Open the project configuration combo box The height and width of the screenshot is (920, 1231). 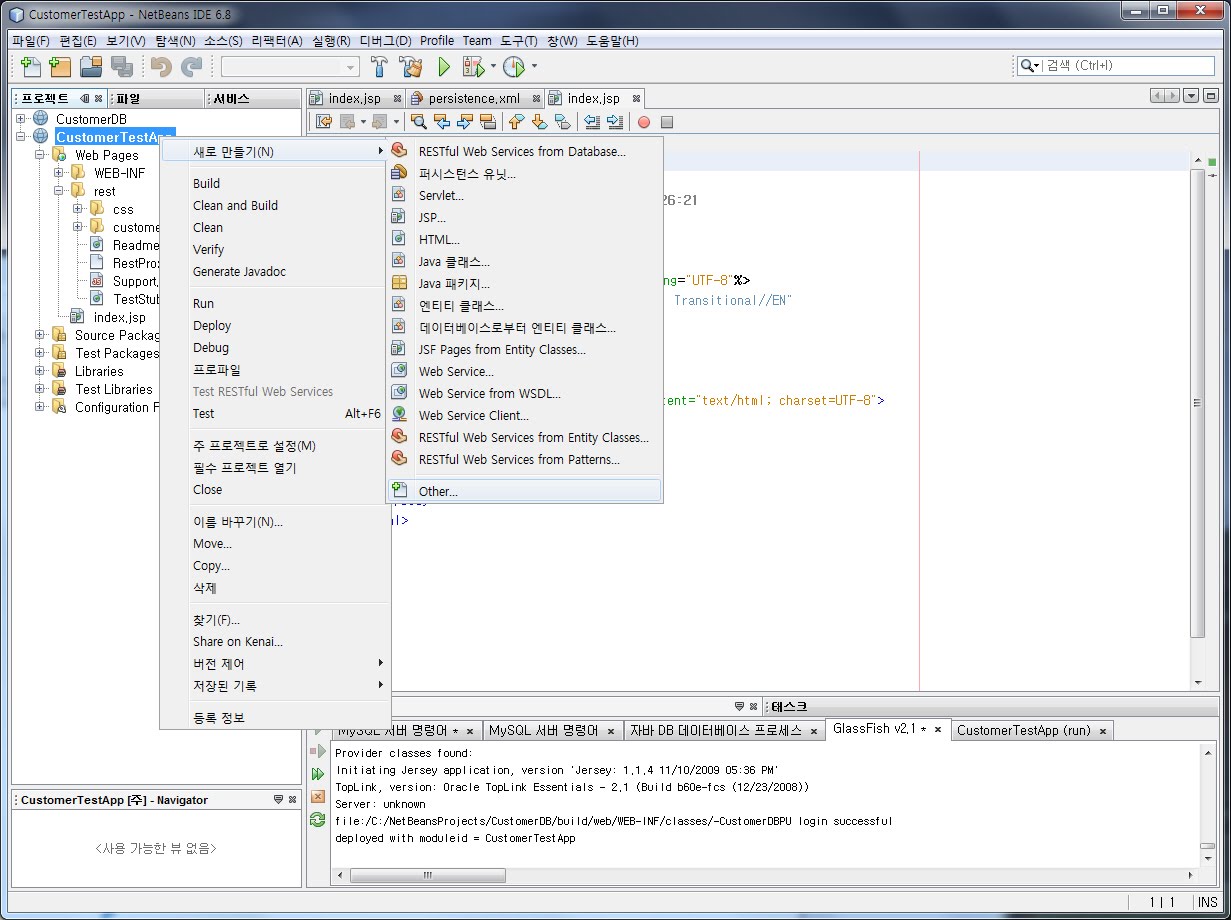[290, 67]
